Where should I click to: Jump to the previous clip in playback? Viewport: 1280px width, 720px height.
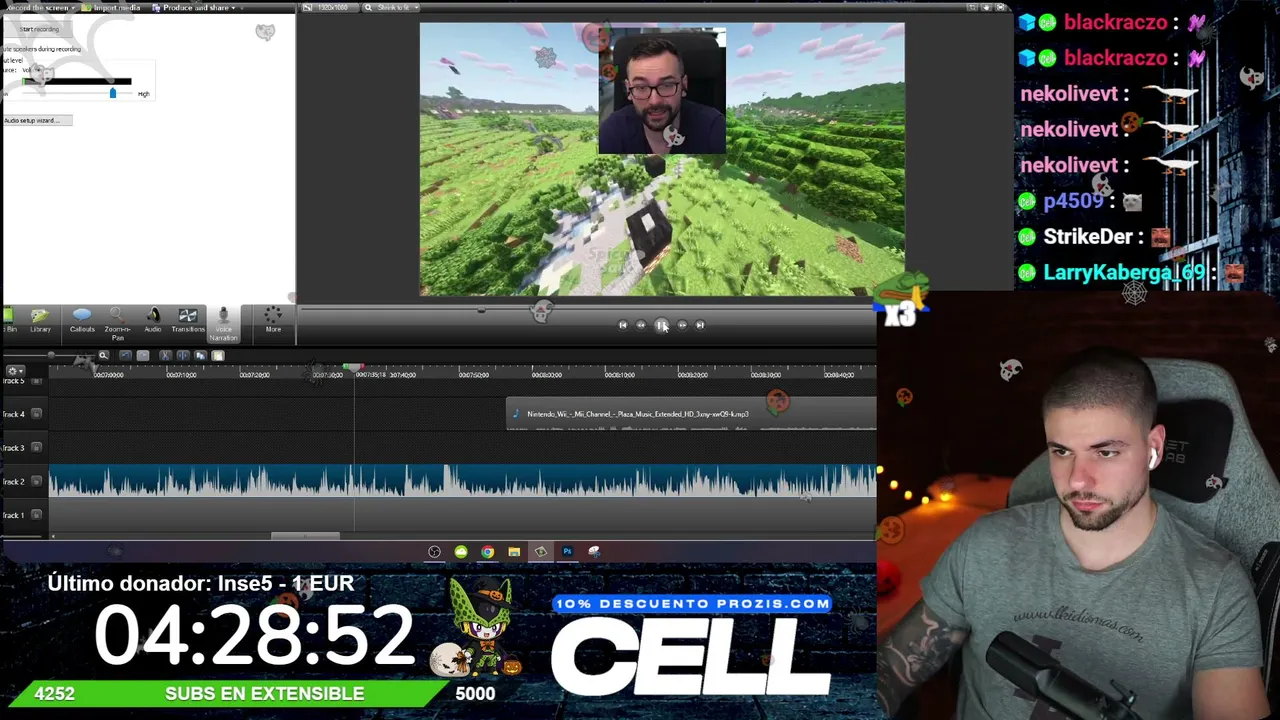pyautogui.click(x=623, y=325)
